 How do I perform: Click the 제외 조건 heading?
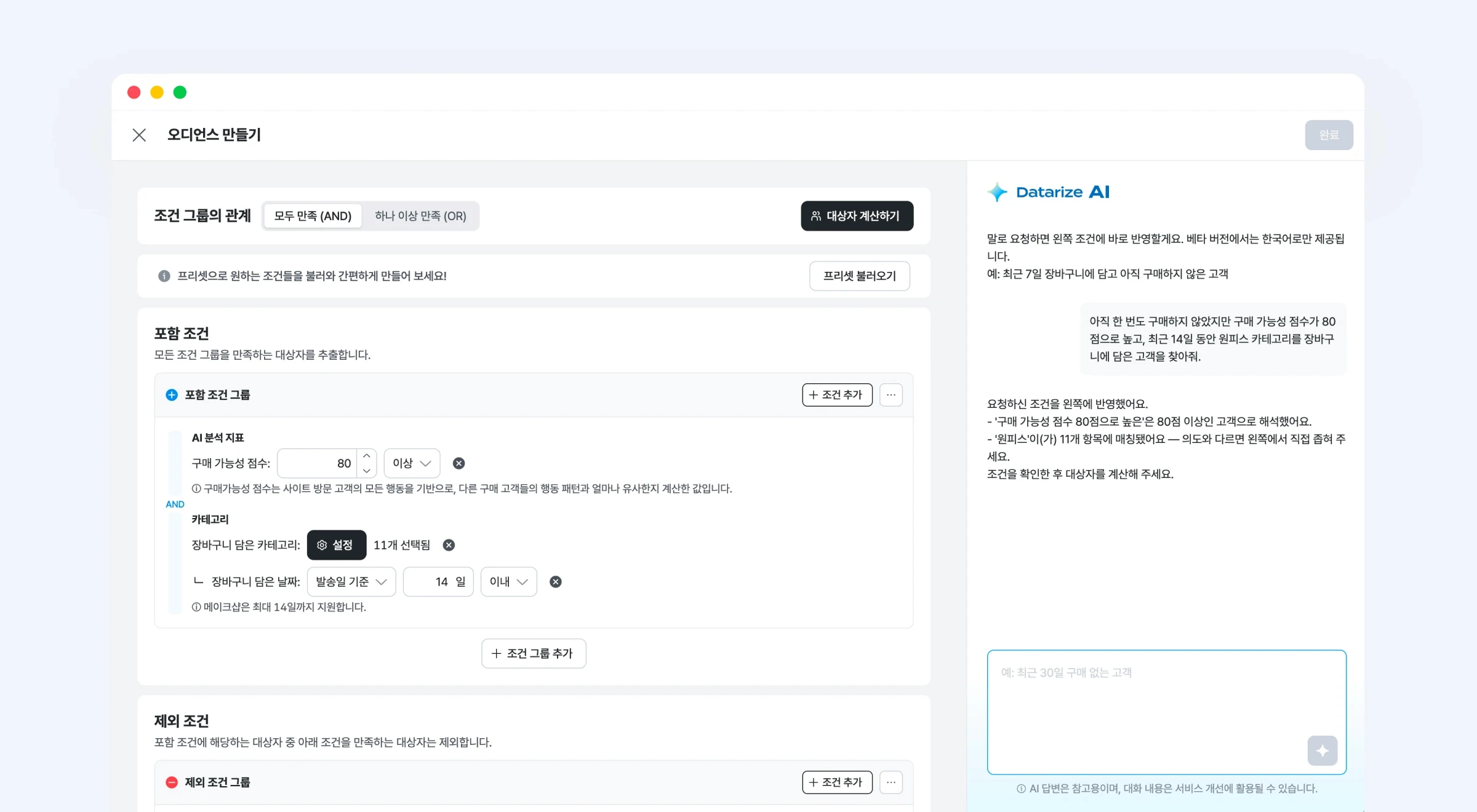tap(182, 721)
